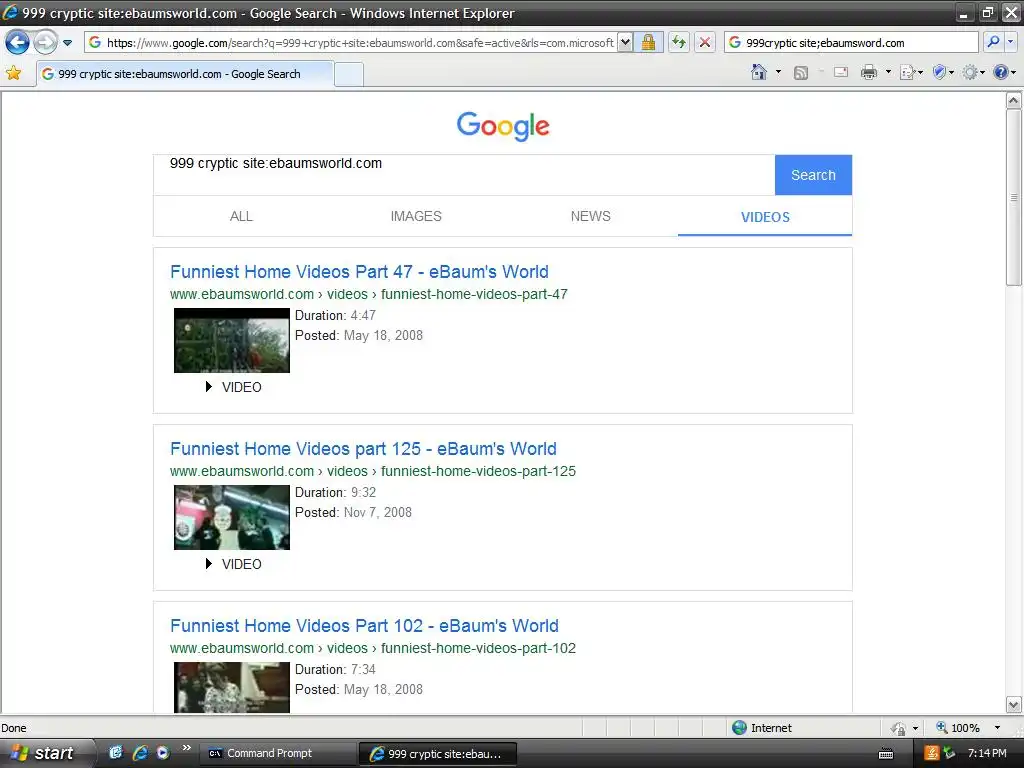Image resolution: width=1024 pixels, height=768 pixels.
Task: Click the 999 cryptic site taskbar button
Action: click(438, 754)
